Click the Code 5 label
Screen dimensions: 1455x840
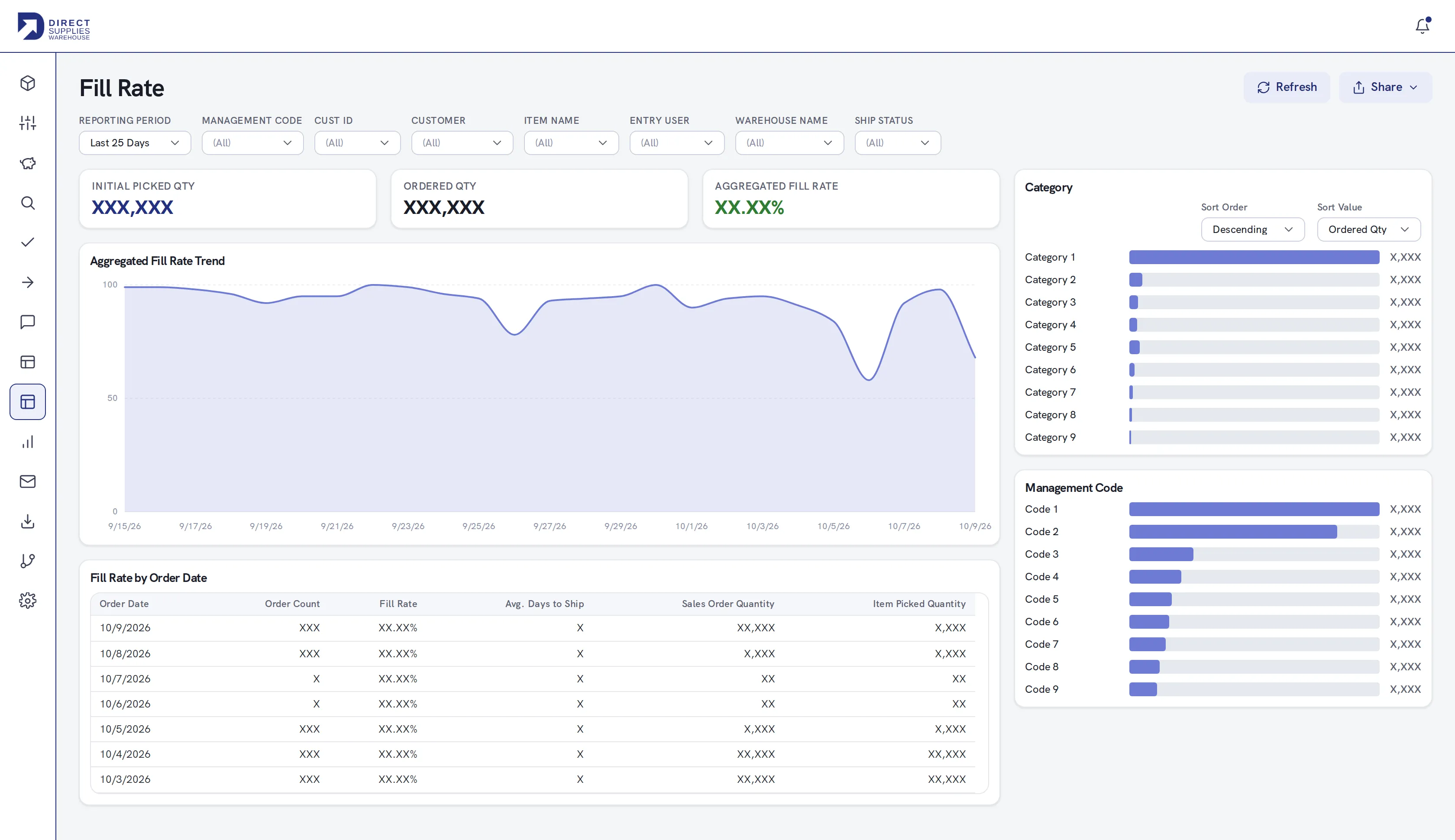point(1041,599)
